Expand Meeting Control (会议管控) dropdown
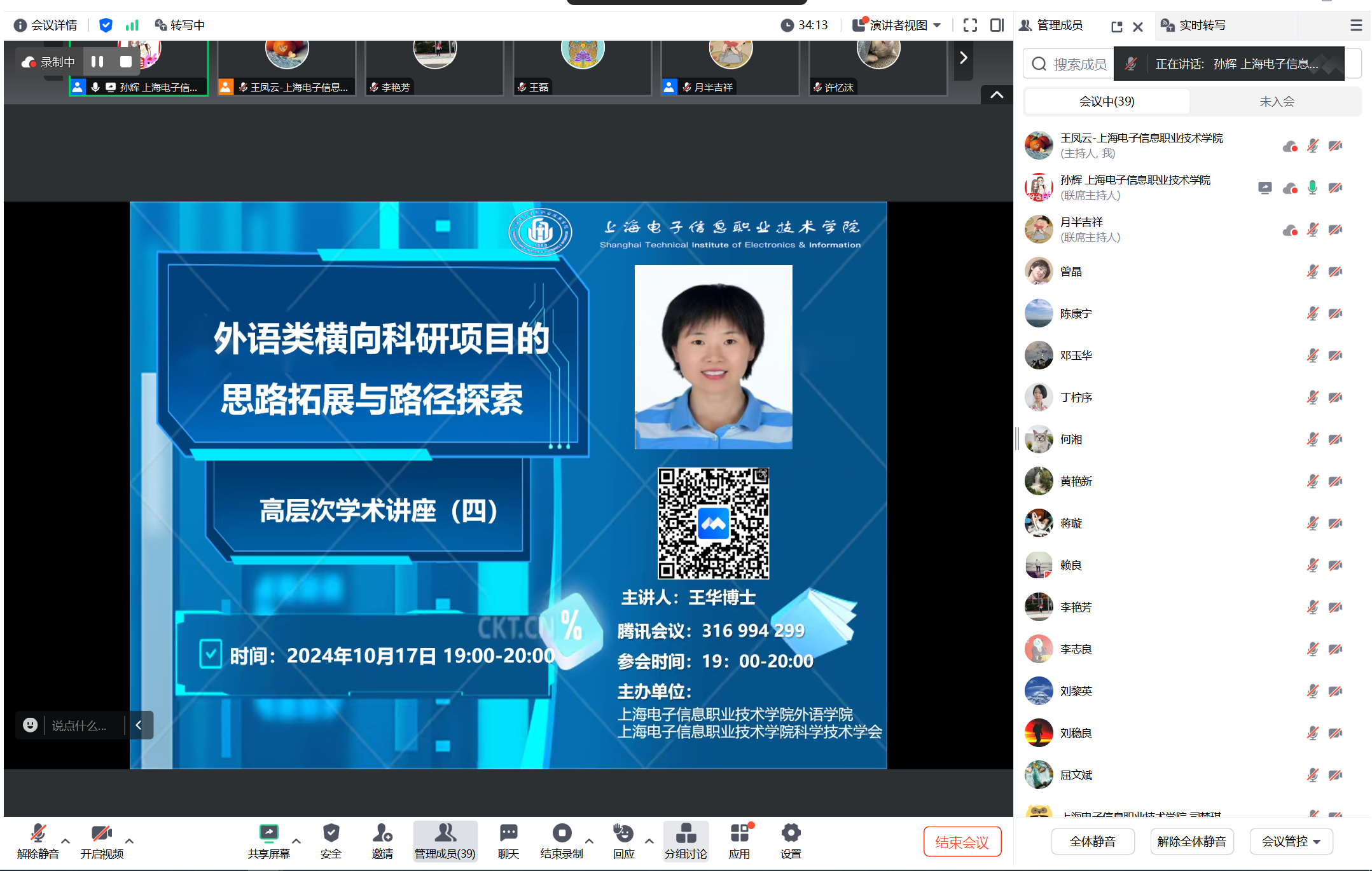The image size is (1372, 871). point(1291,842)
